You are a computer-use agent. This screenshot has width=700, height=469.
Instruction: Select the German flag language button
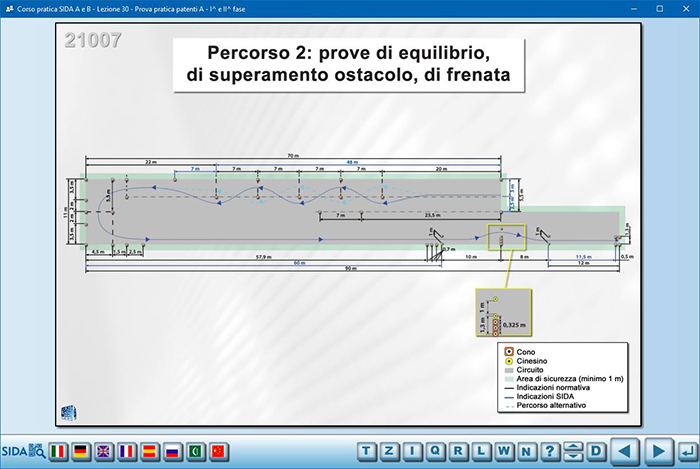pyautogui.click(x=81, y=451)
